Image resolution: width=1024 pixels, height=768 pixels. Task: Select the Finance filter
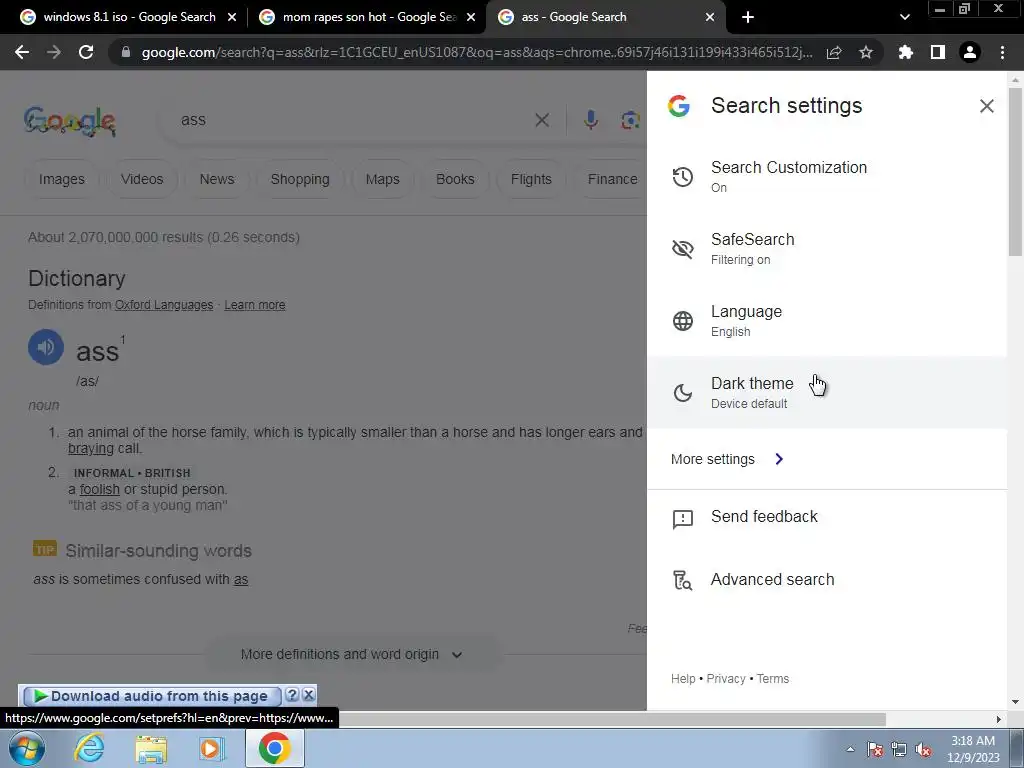612,179
